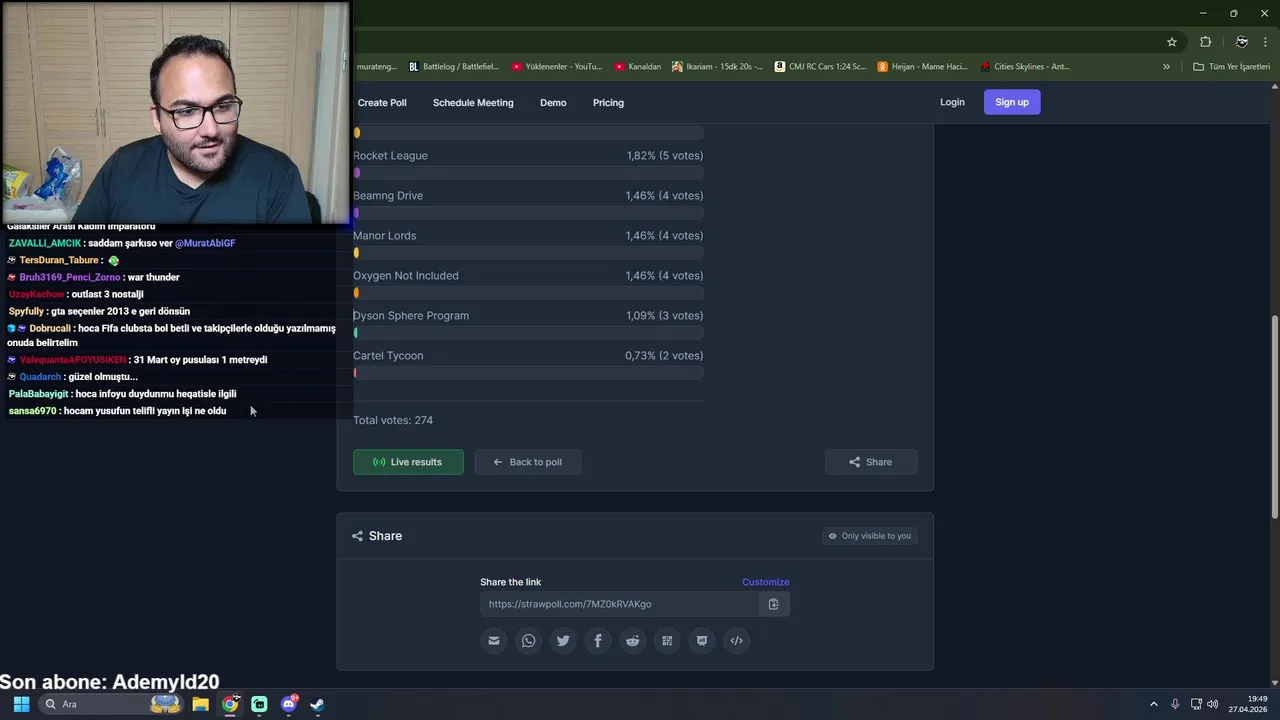The image size is (1280, 720).
Task: Click the page vertical scrollbar thumb
Action: click(x=1274, y=416)
